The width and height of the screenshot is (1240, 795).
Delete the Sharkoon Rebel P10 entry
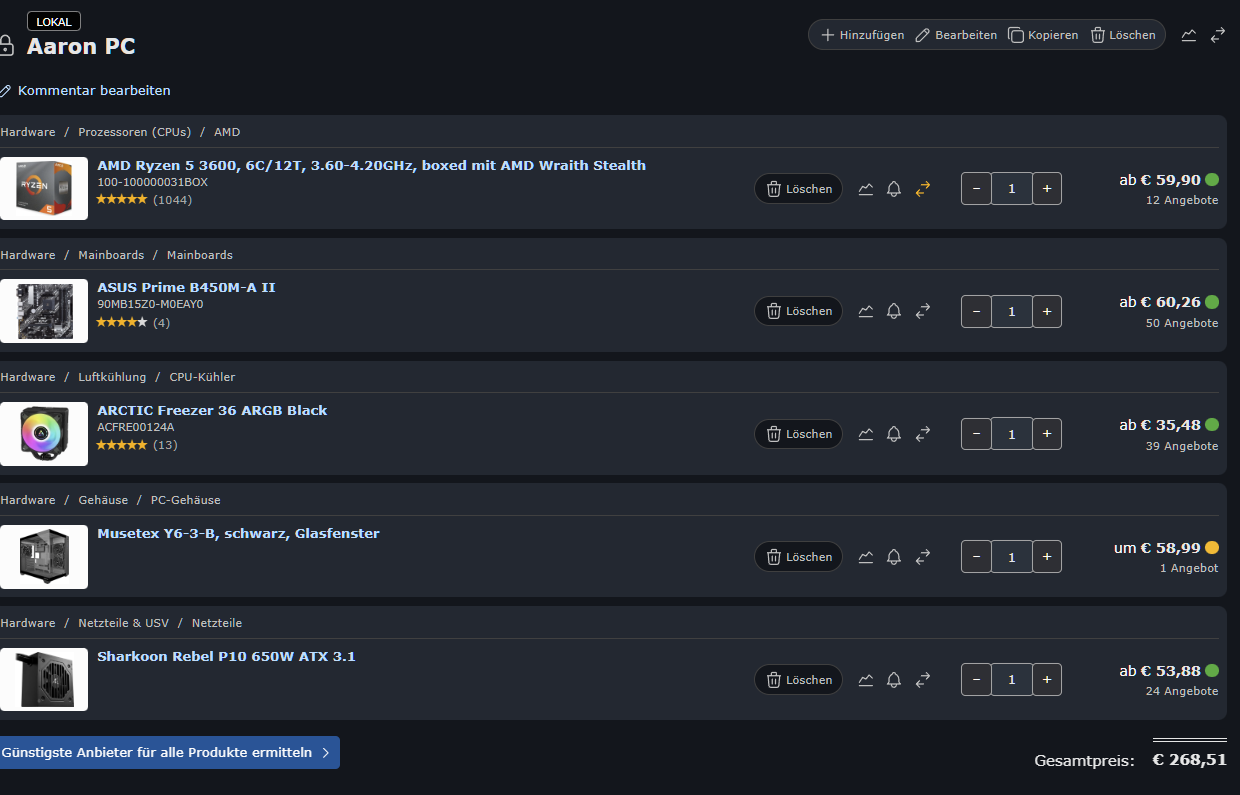pyautogui.click(x=798, y=679)
